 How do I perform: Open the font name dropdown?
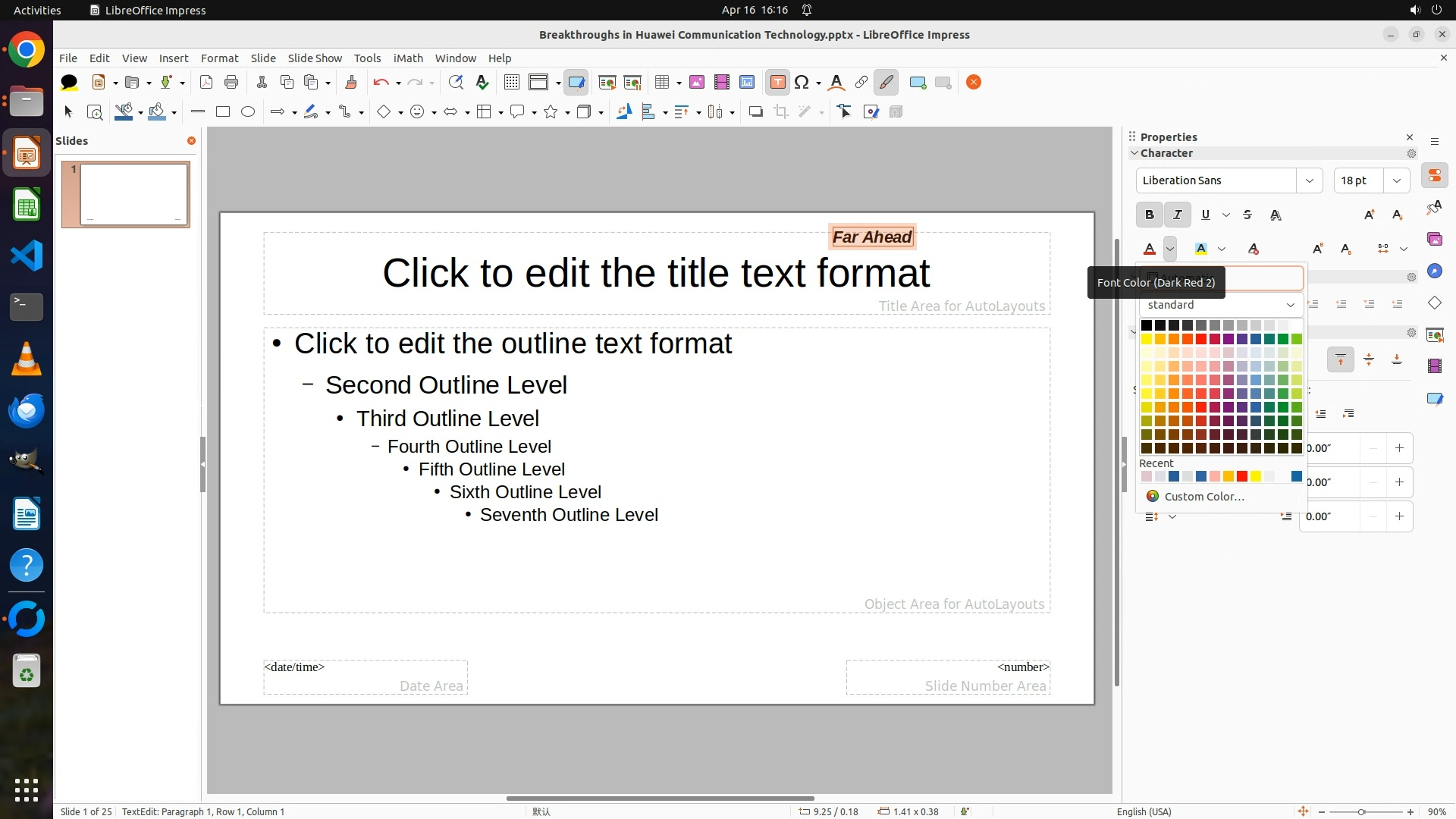[1309, 180]
